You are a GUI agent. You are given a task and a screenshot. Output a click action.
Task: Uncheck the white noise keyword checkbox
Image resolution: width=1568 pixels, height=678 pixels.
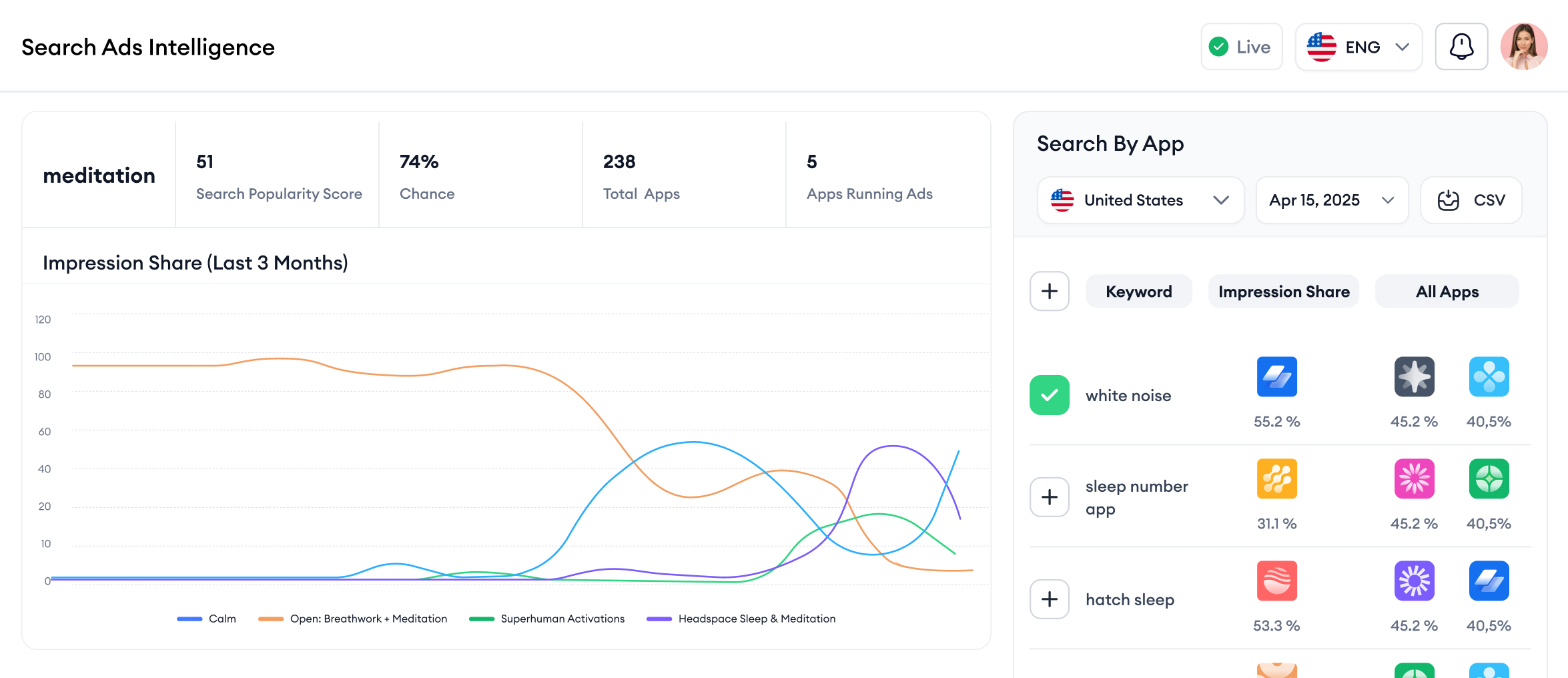coord(1050,395)
